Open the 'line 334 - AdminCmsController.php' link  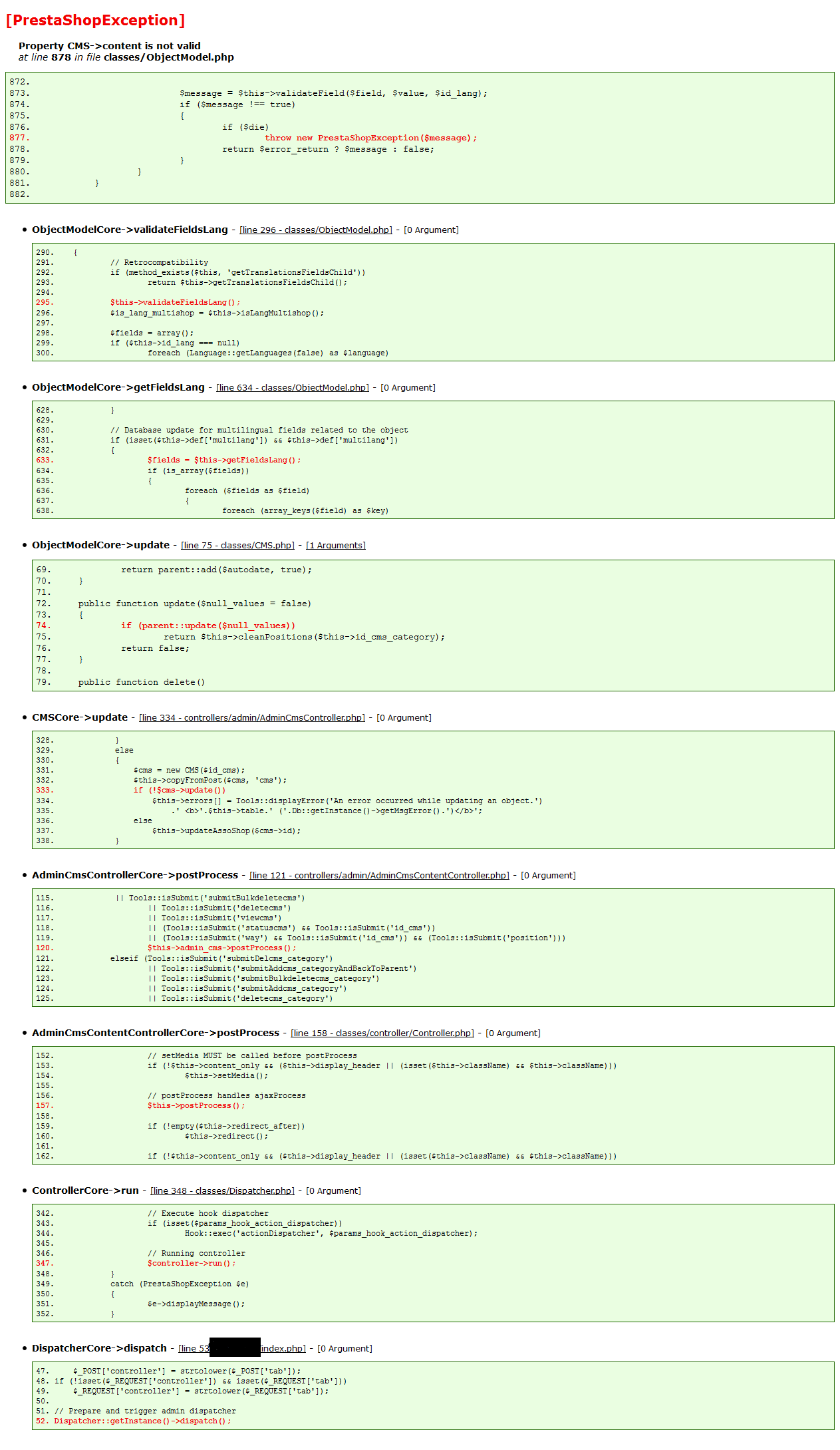click(252, 718)
